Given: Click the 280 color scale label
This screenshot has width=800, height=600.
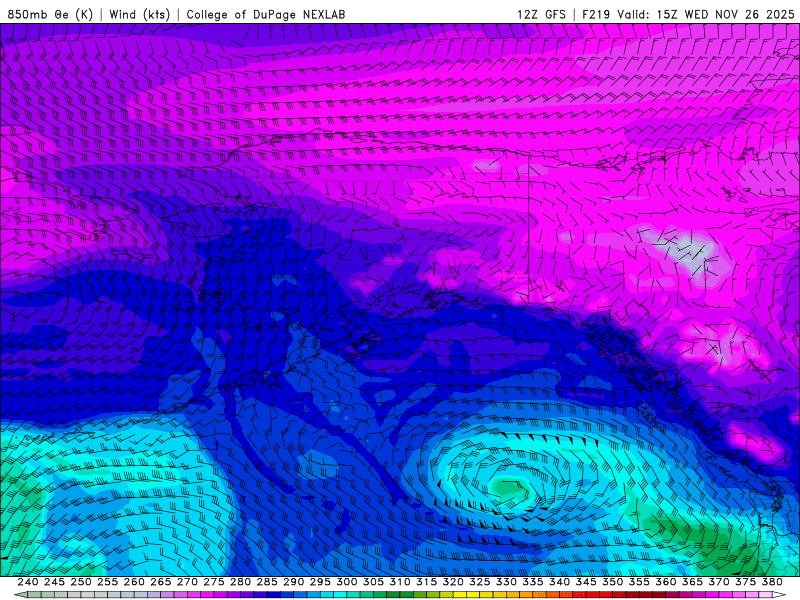Looking at the screenshot, I should point(240,582).
